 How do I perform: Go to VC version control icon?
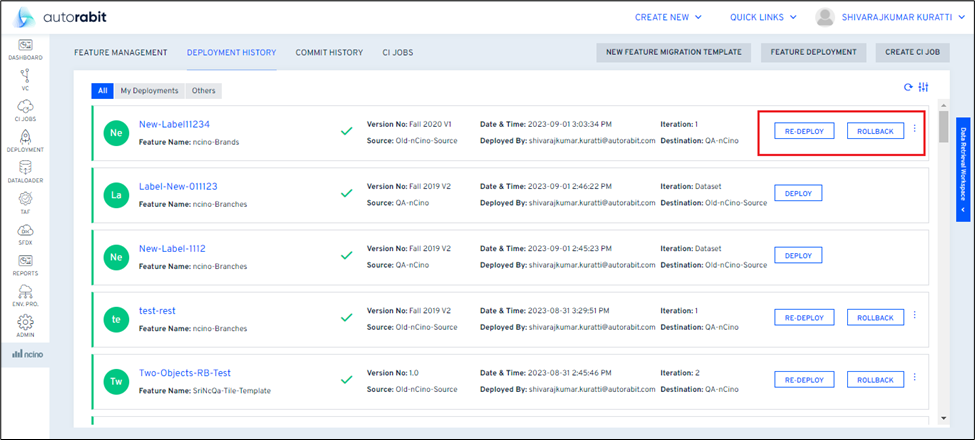point(25,78)
